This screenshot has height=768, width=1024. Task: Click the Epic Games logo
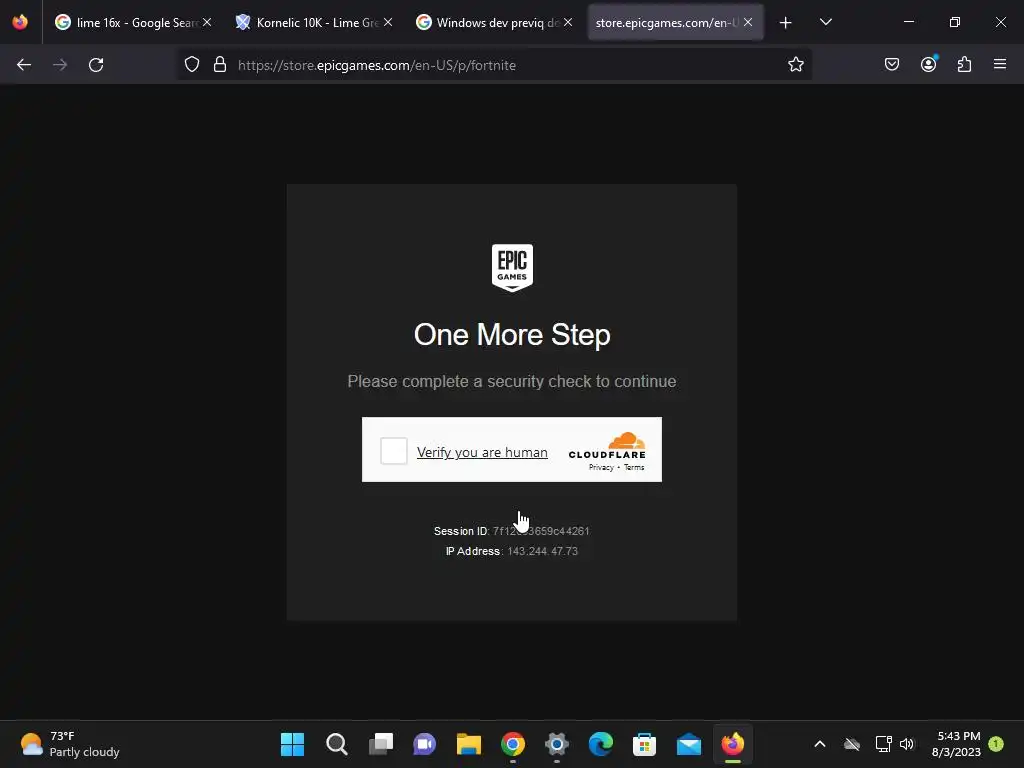(x=512, y=268)
